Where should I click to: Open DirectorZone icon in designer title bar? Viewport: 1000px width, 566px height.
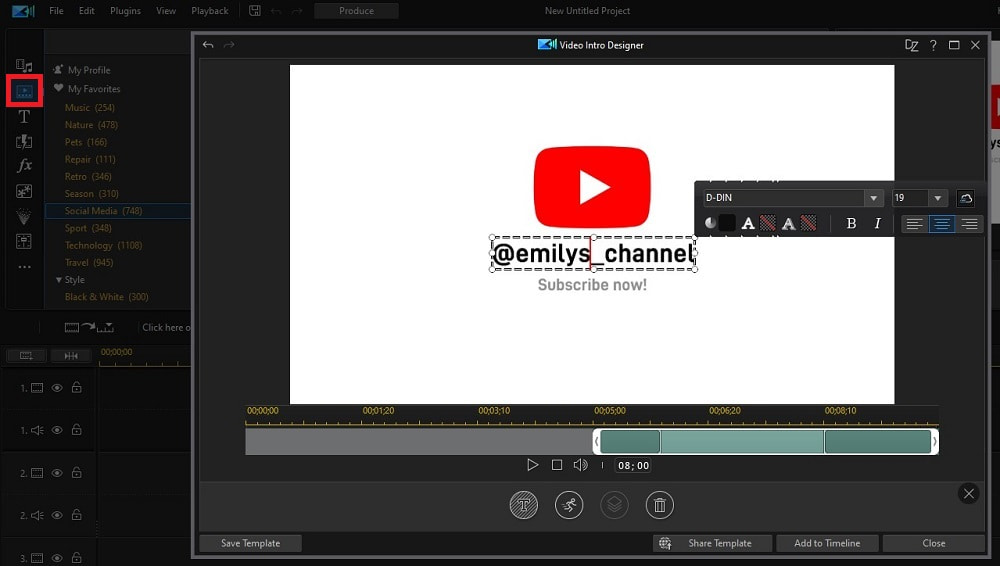(x=911, y=45)
